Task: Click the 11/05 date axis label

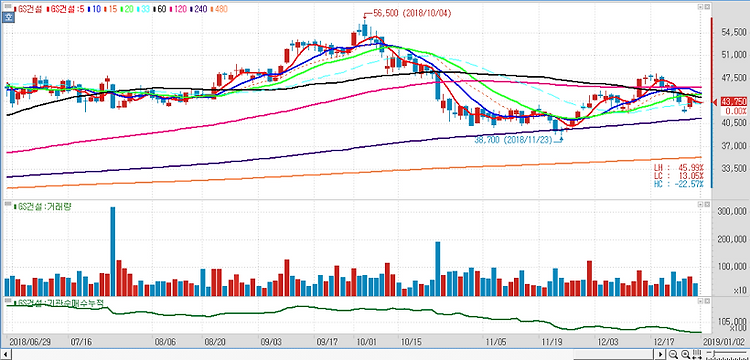Action: click(x=495, y=342)
